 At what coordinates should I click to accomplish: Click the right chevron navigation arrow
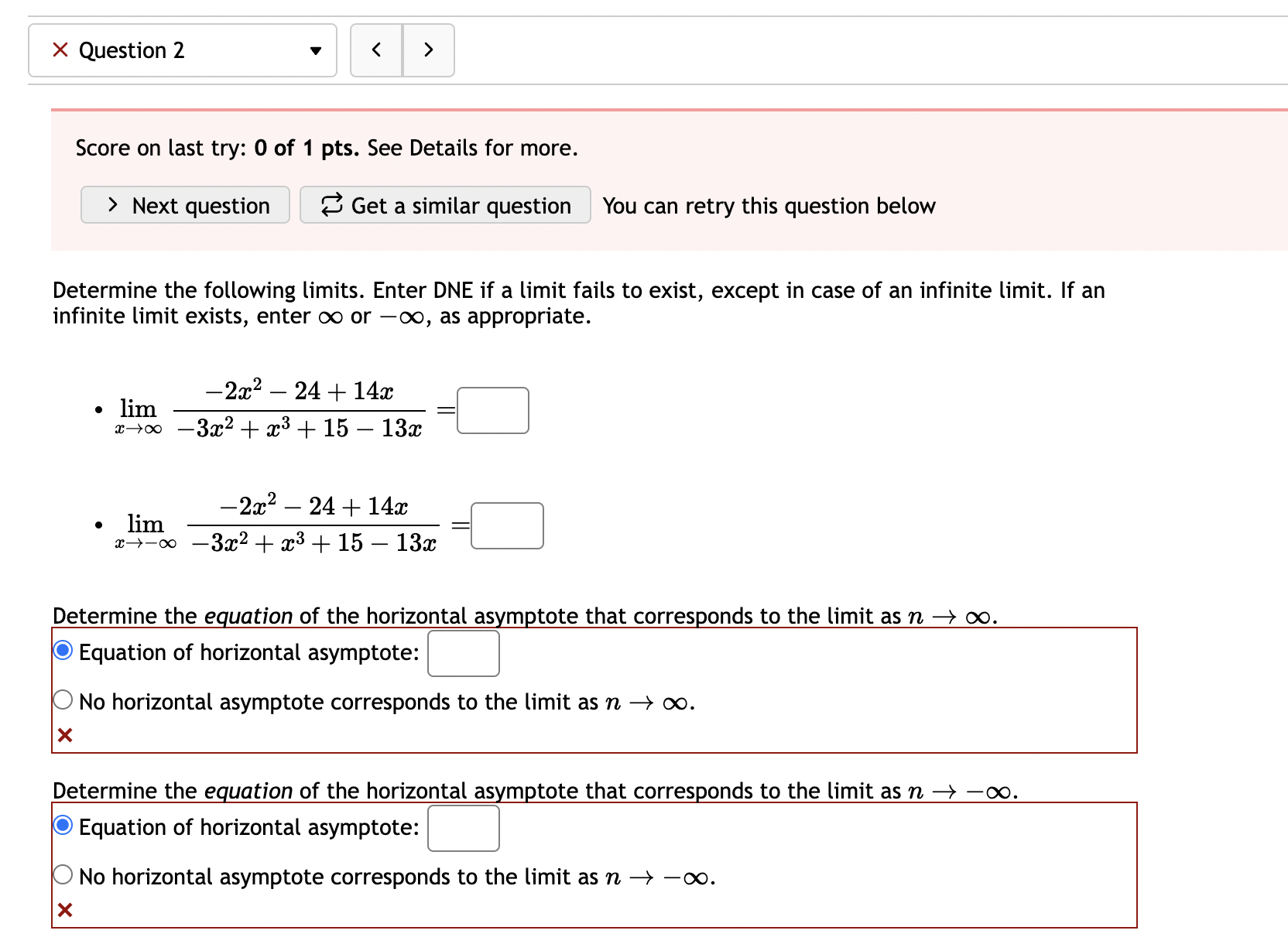pyautogui.click(x=428, y=50)
